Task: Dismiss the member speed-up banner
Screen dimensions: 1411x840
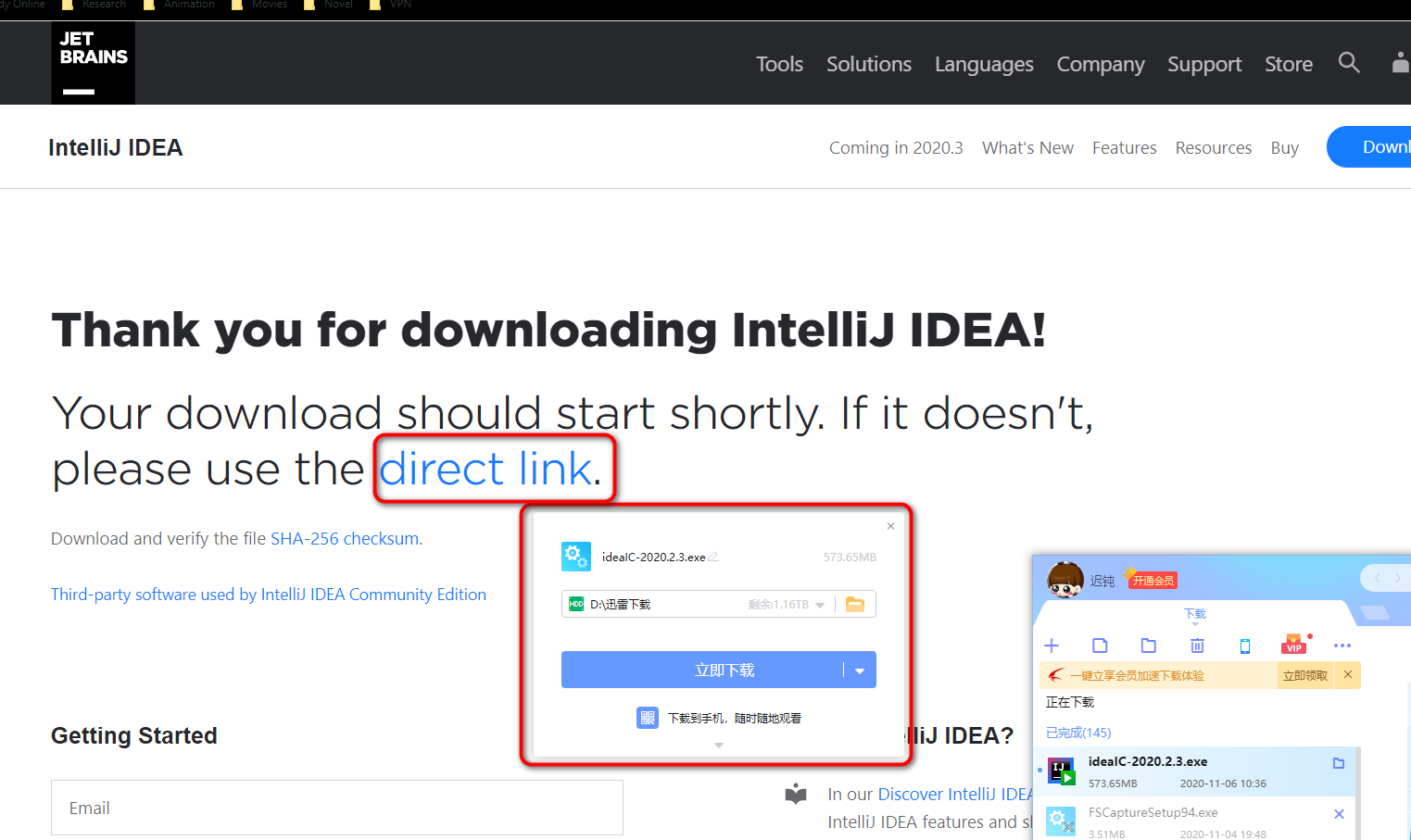Action: pos(1348,674)
